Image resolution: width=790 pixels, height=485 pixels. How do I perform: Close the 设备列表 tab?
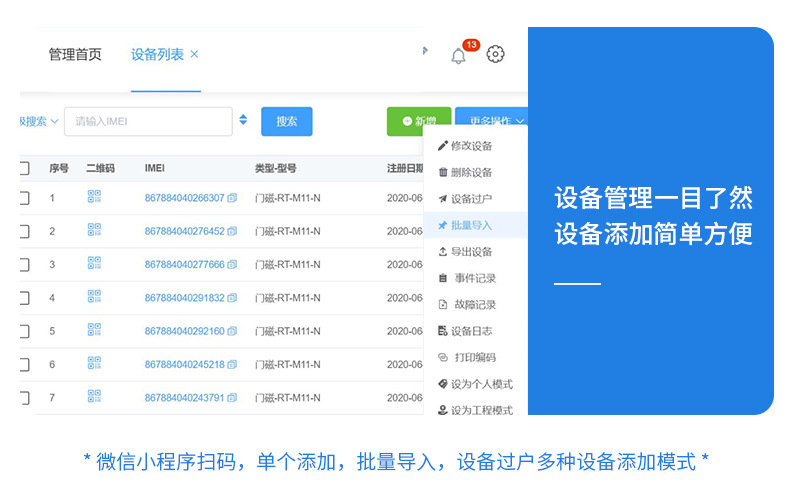tap(194, 54)
